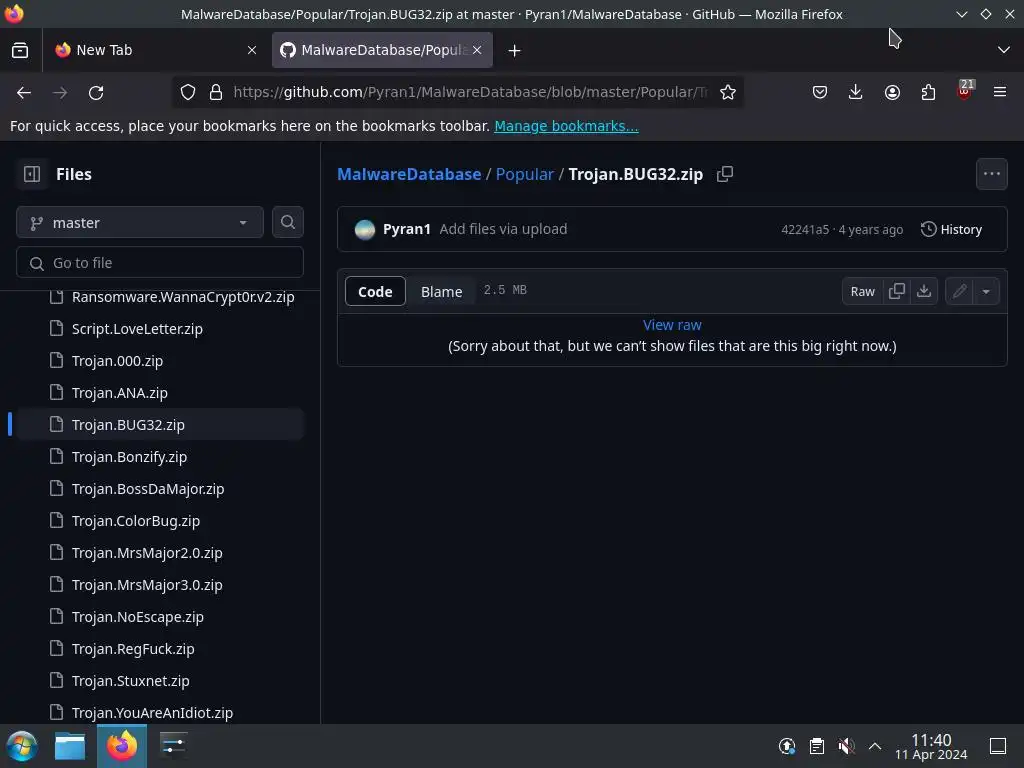
Task: Expand hidden system tray icons arrow
Action: click(x=875, y=746)
